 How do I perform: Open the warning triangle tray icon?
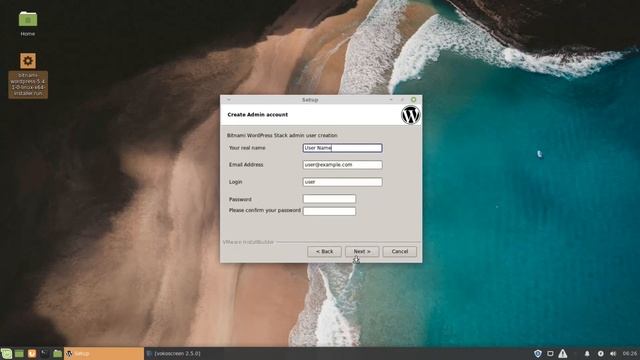pos(563,353)
